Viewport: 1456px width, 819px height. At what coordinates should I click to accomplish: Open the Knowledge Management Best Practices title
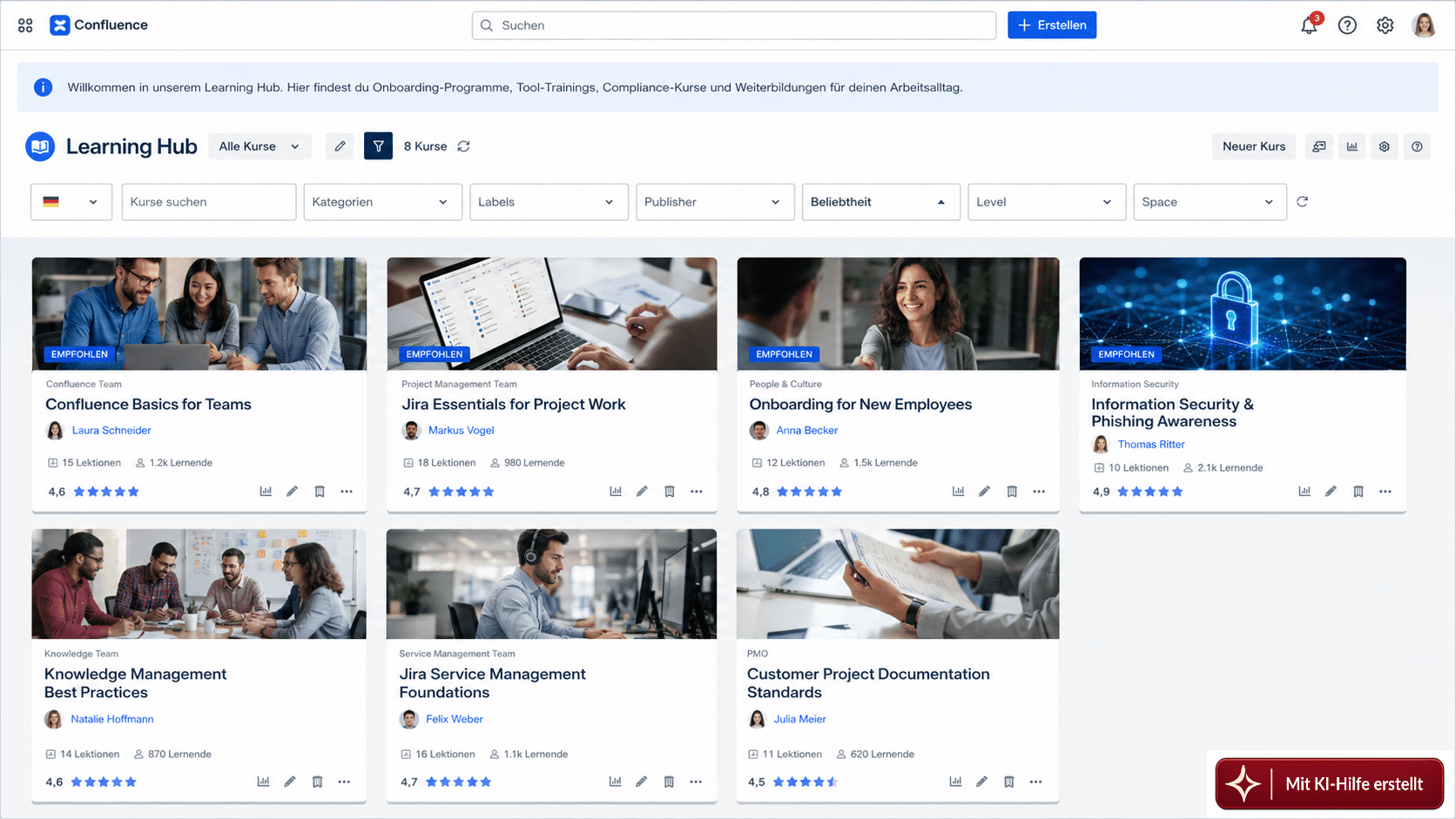135,683
